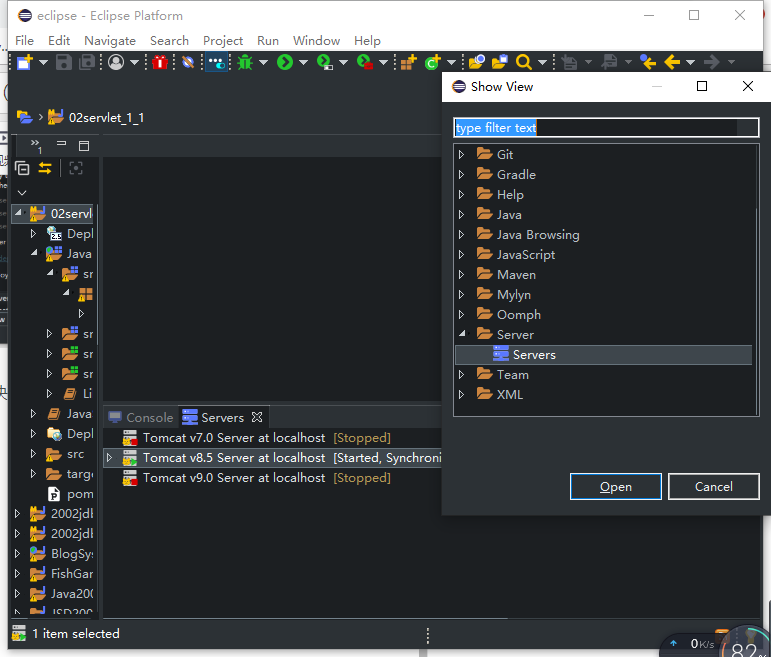Click the Focus on Active Task icon

tap(76, 168)
